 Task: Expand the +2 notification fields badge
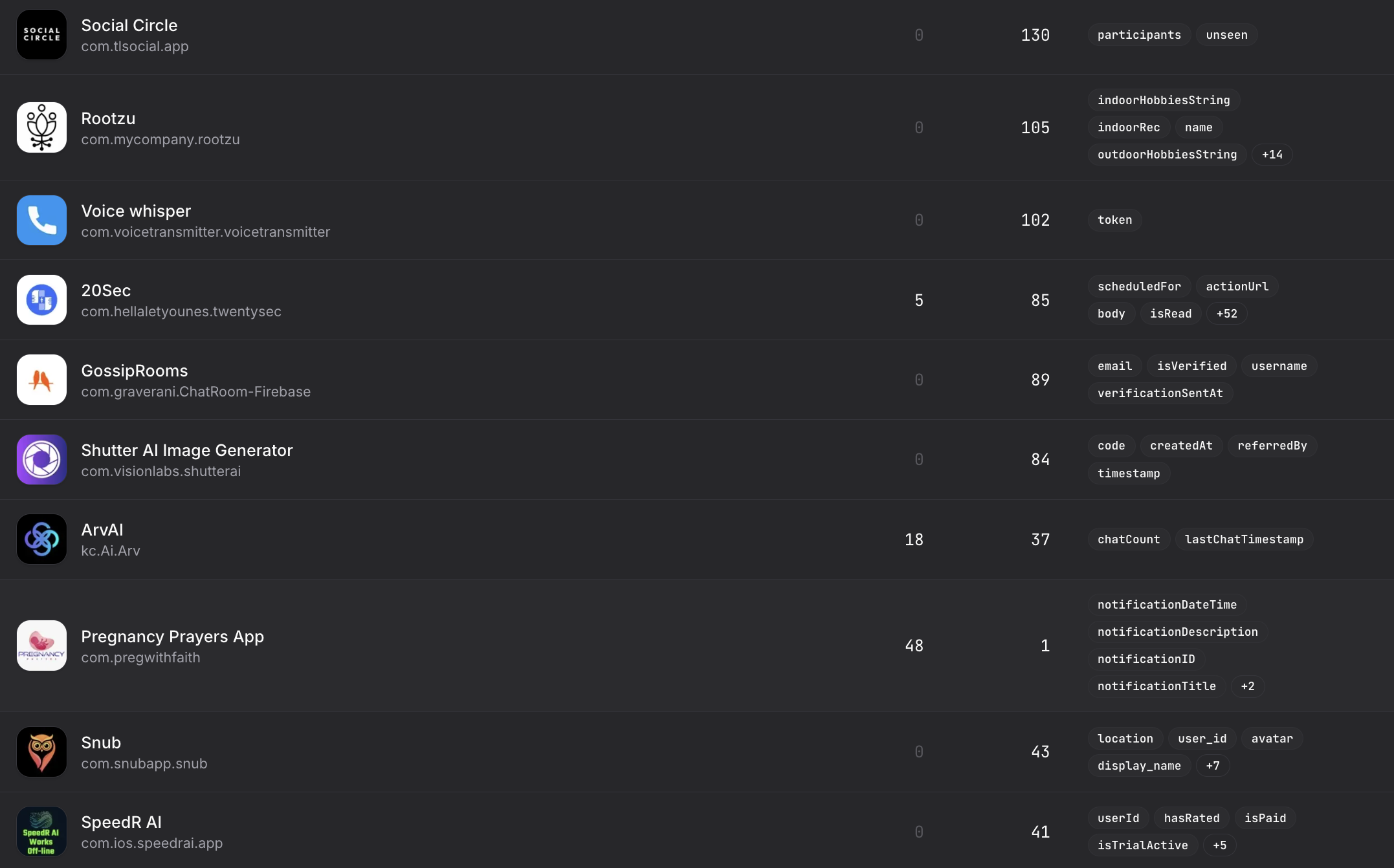click(1247, 686)
